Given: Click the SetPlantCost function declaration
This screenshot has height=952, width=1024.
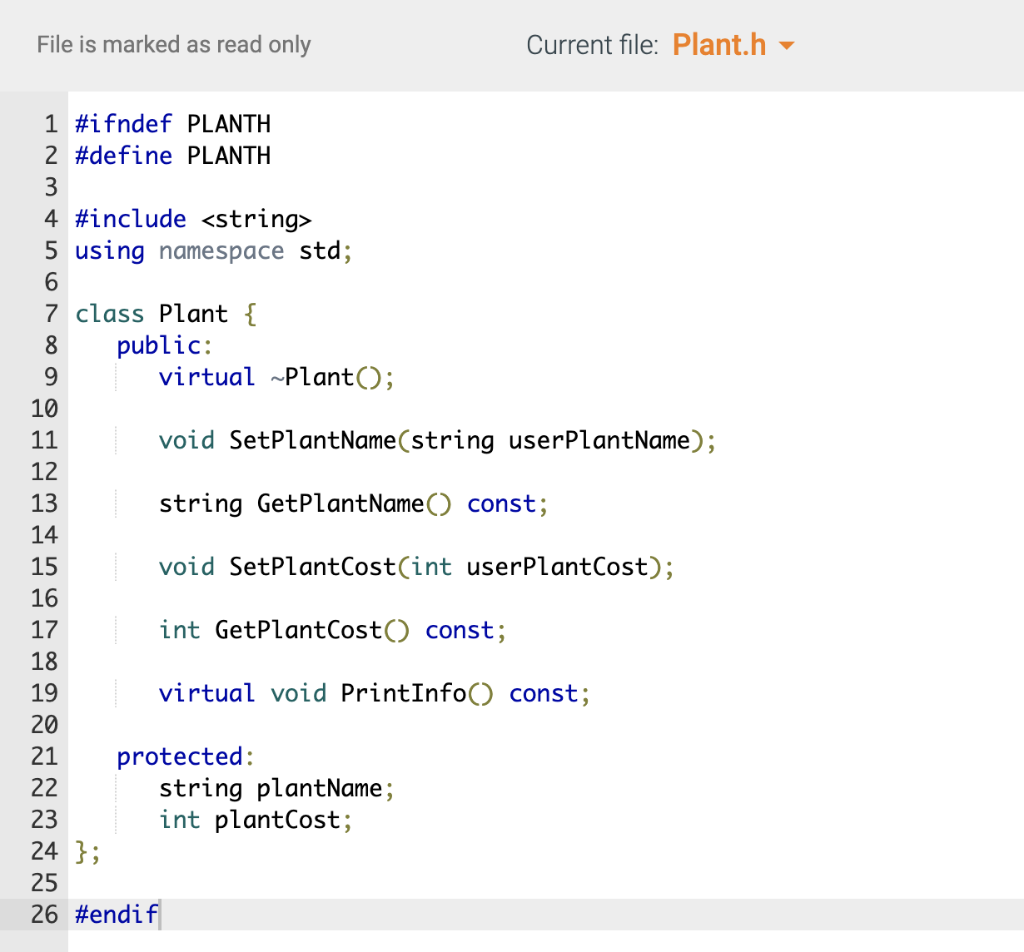Looking at the screenshot, I should 415,566.
